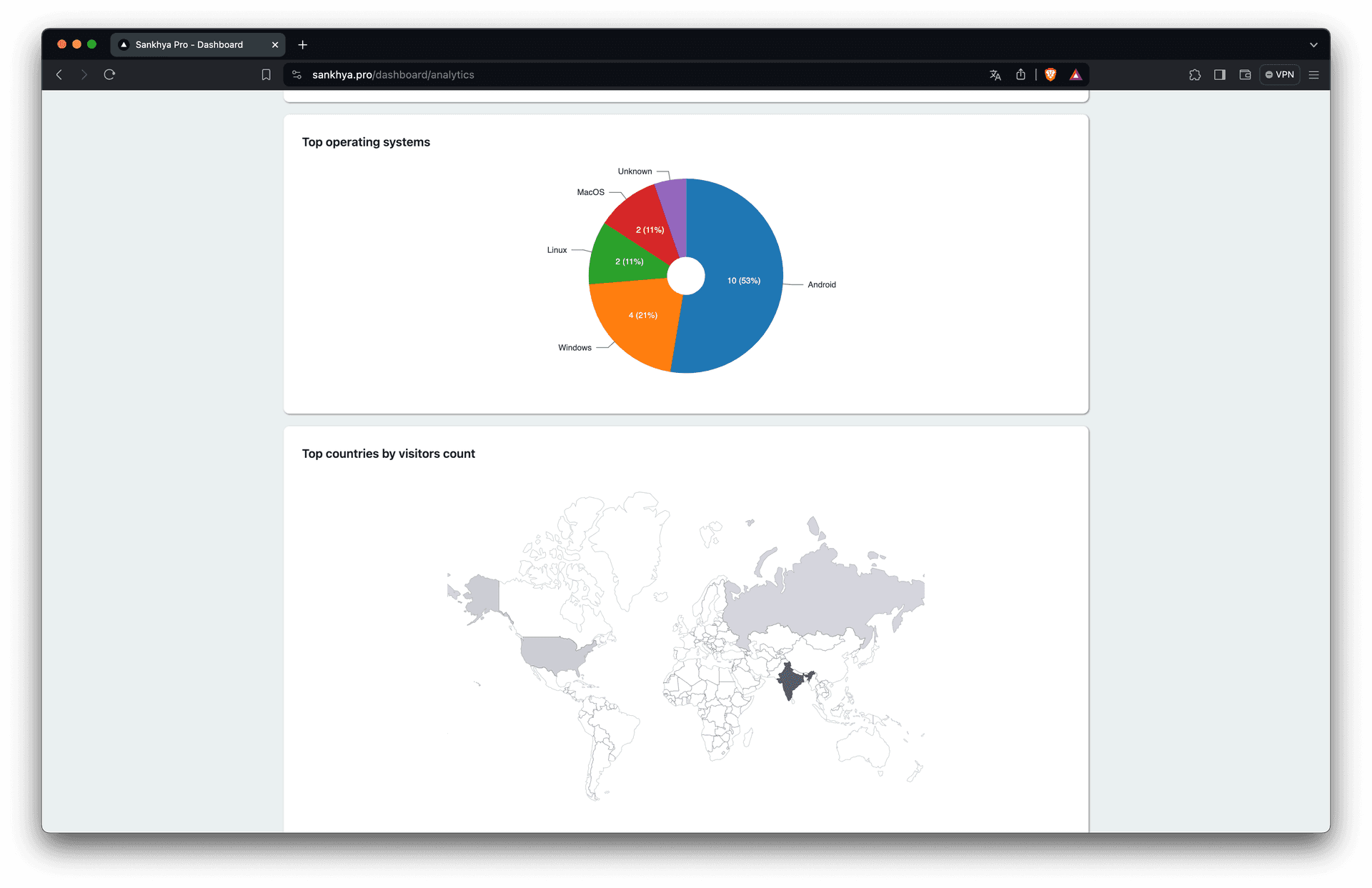1372x888 pixels.
Task: Open the translate page icon
Action: coord(995,75)
